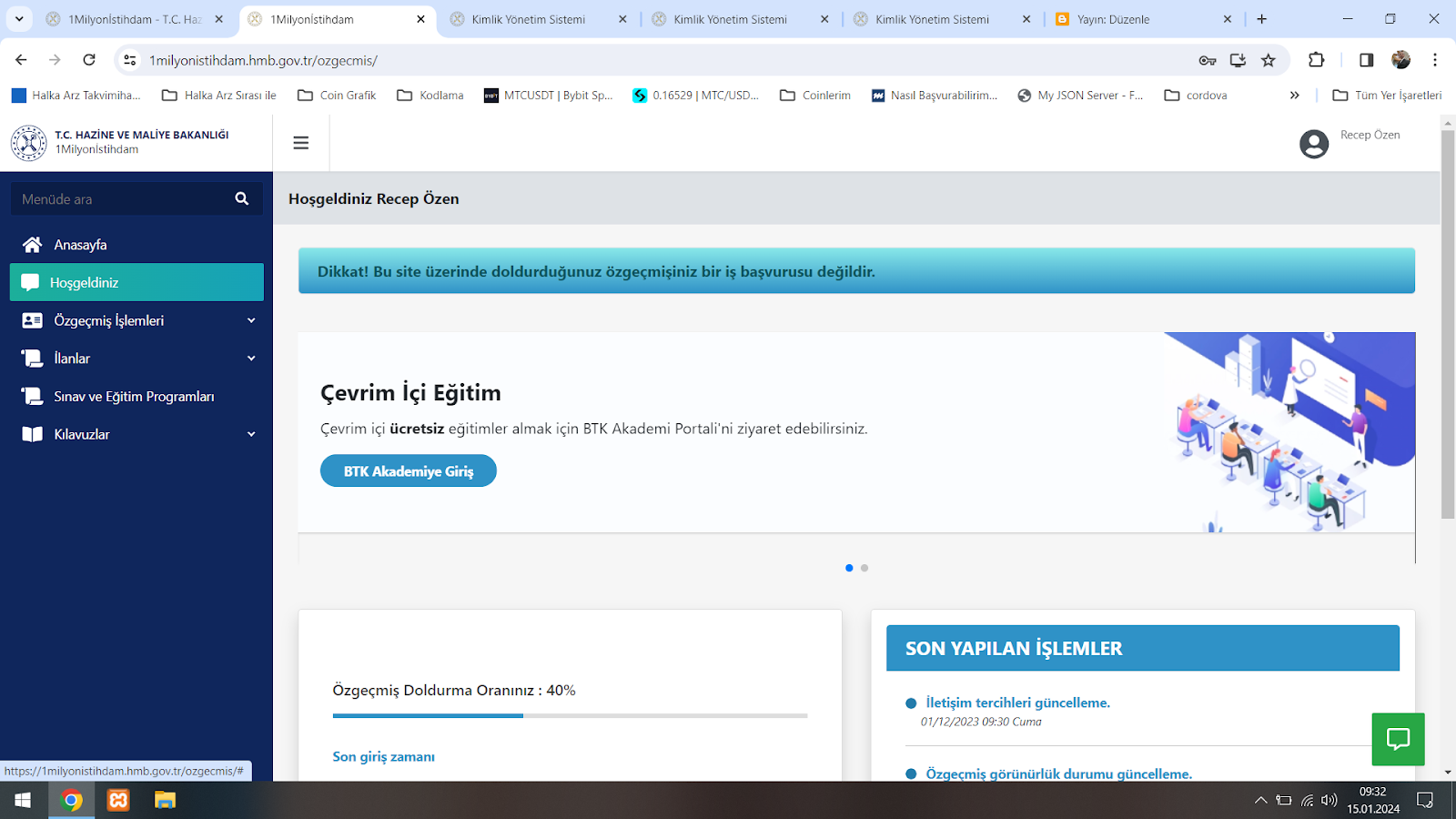
Task: Open Sınav ve Eğitim Programları menu item
Action: pos(136,397)
